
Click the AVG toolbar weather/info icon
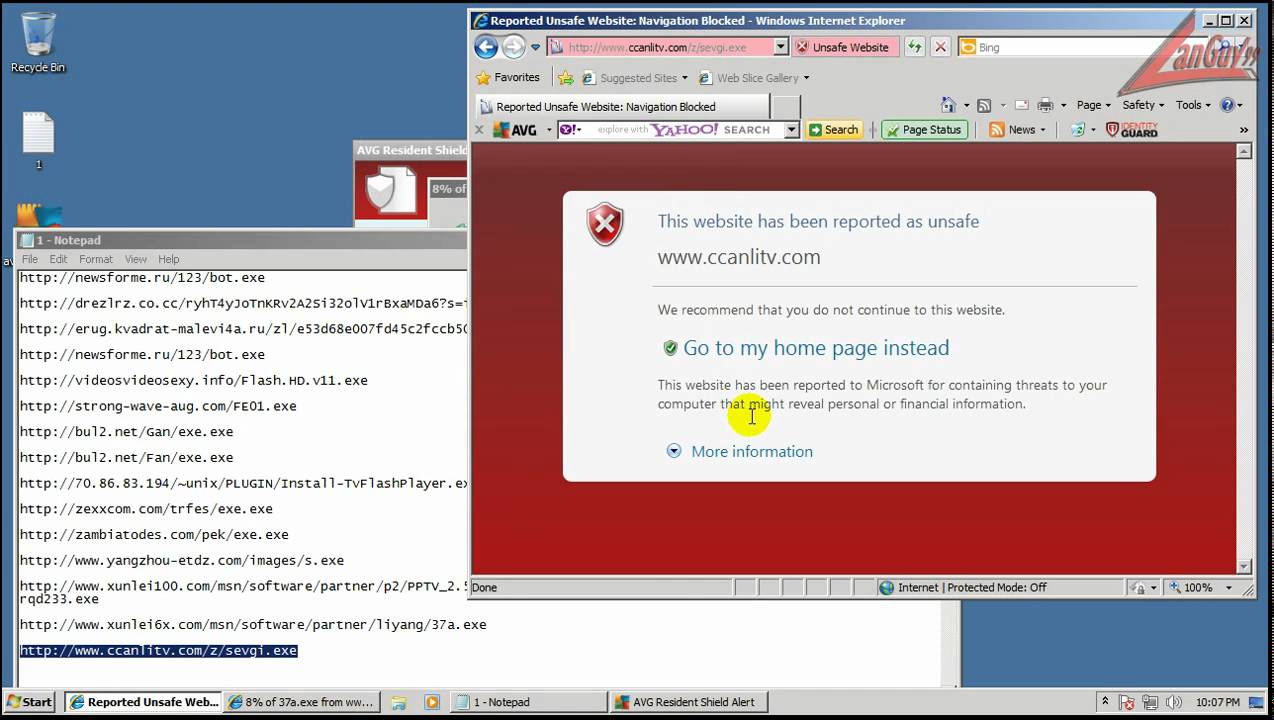point(1077,130)
